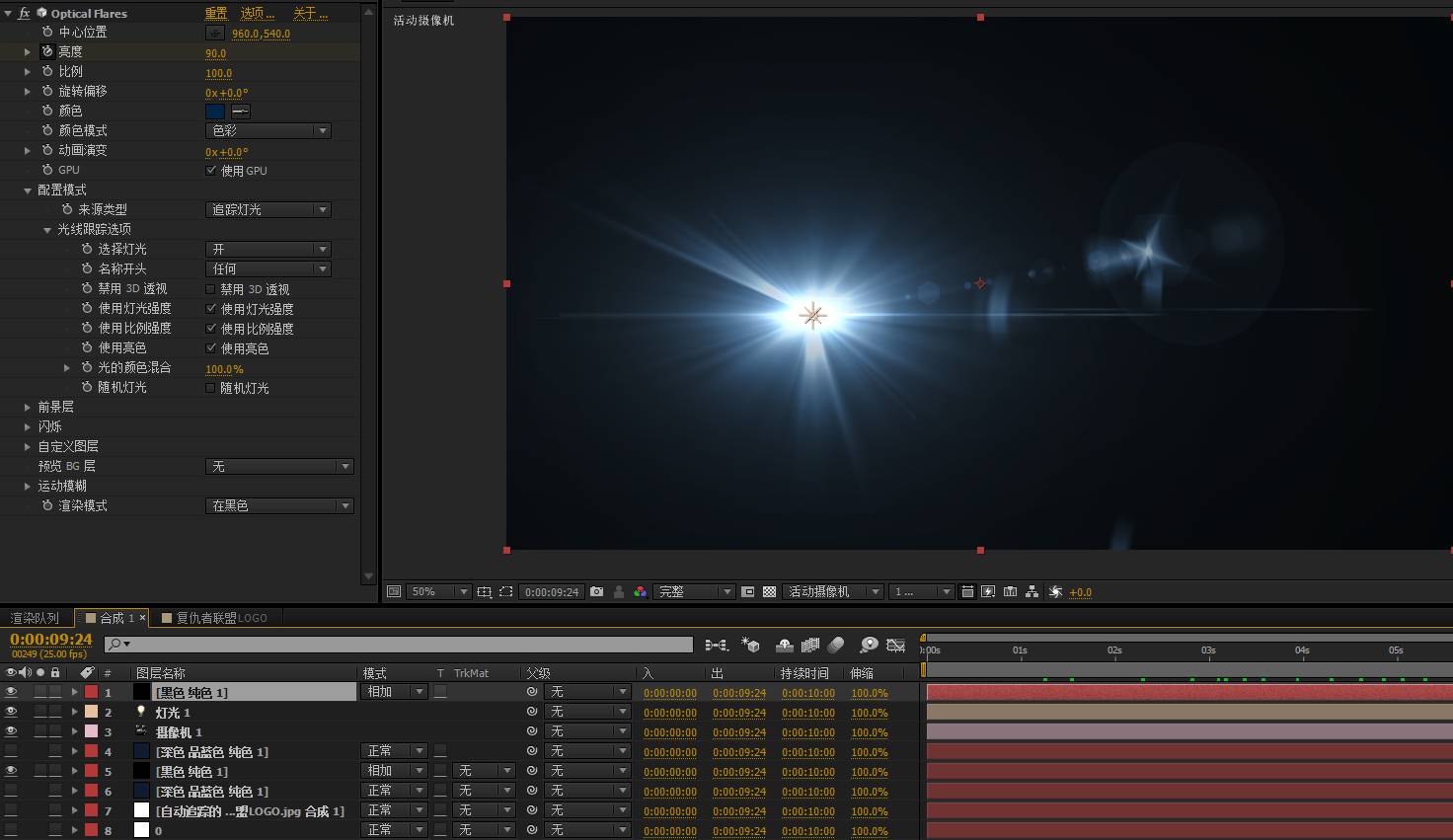Screen dimensions: 1453x840
Task: Open the grid and guide options icon
Action: 484,591
